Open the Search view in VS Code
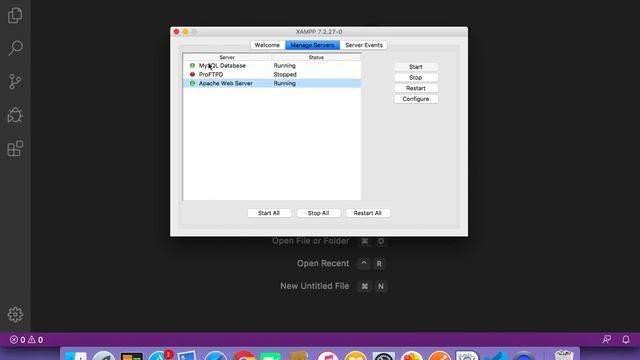The image size is (640, 360). [15, 48]
